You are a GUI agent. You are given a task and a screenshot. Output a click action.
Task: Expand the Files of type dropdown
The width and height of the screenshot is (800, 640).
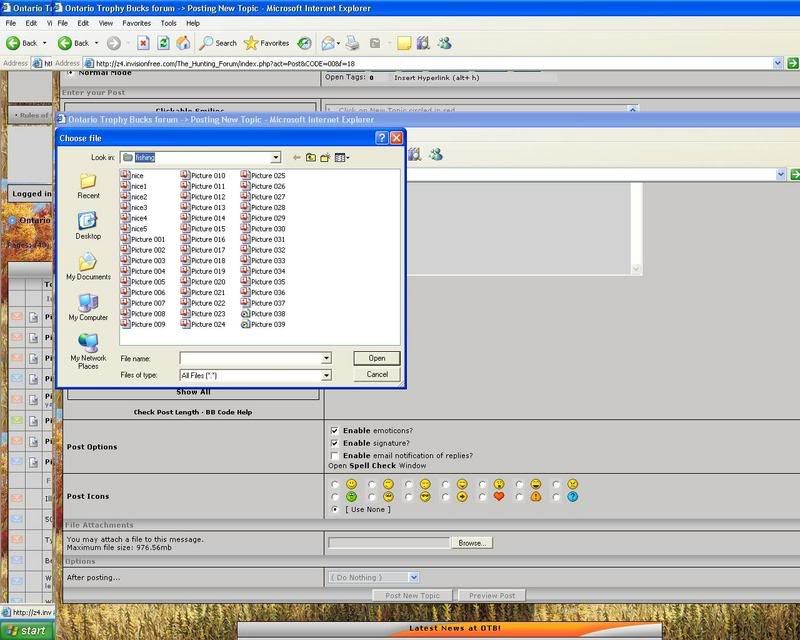[x=326, y=375]
